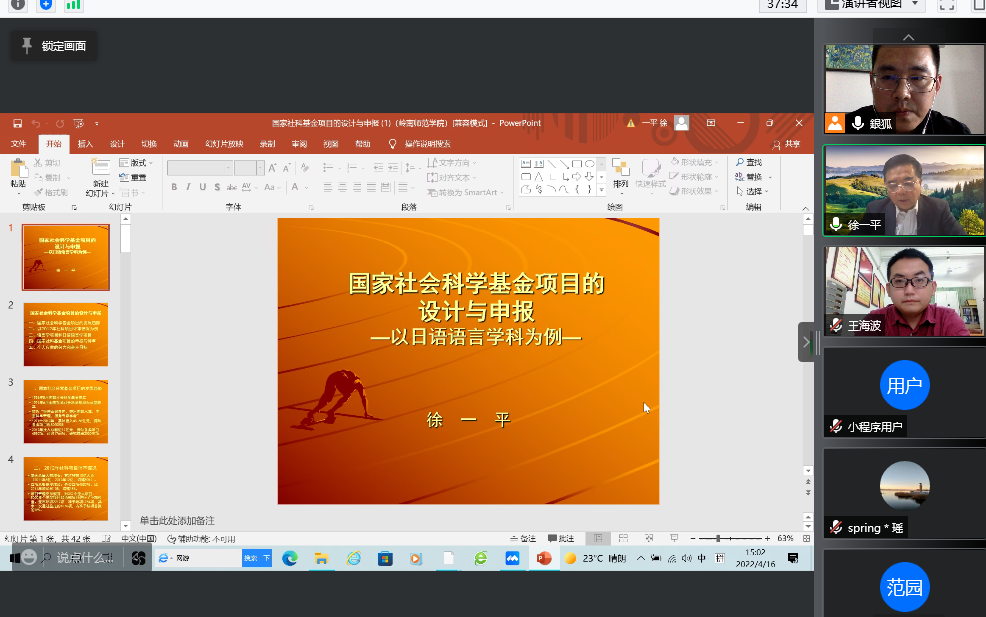
Task: Click the 共享 share button
Action: click(x=786, y=144)
